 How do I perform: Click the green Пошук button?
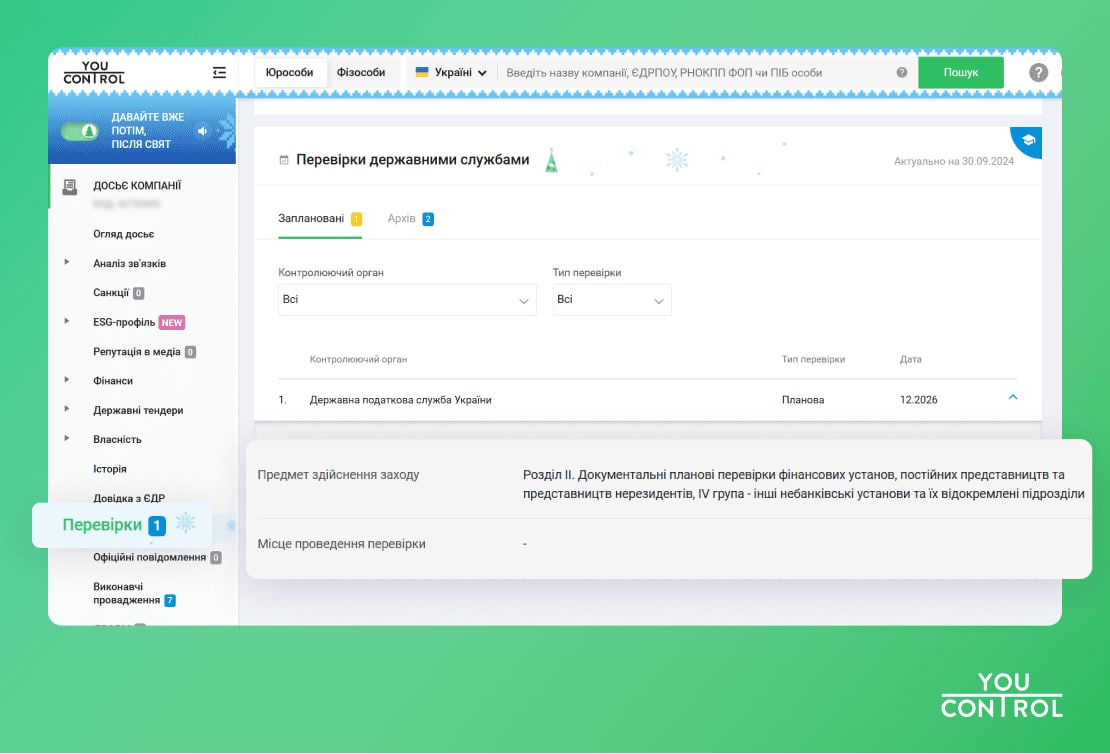point(961,72)
